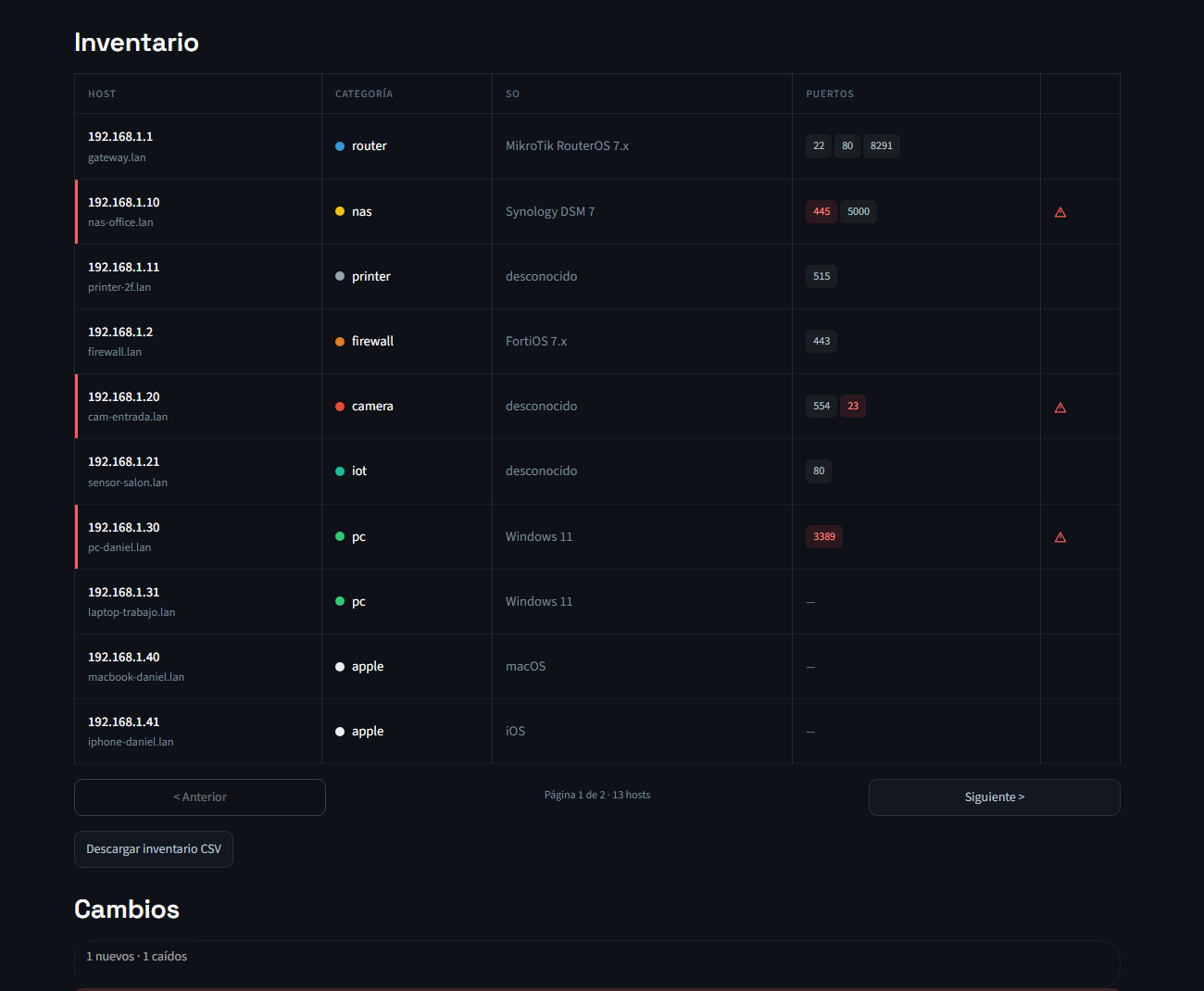Click green dot in laptop-trabajo.lan row
1204x991 pixels.
pyautogui.click(x=340, y=601)
